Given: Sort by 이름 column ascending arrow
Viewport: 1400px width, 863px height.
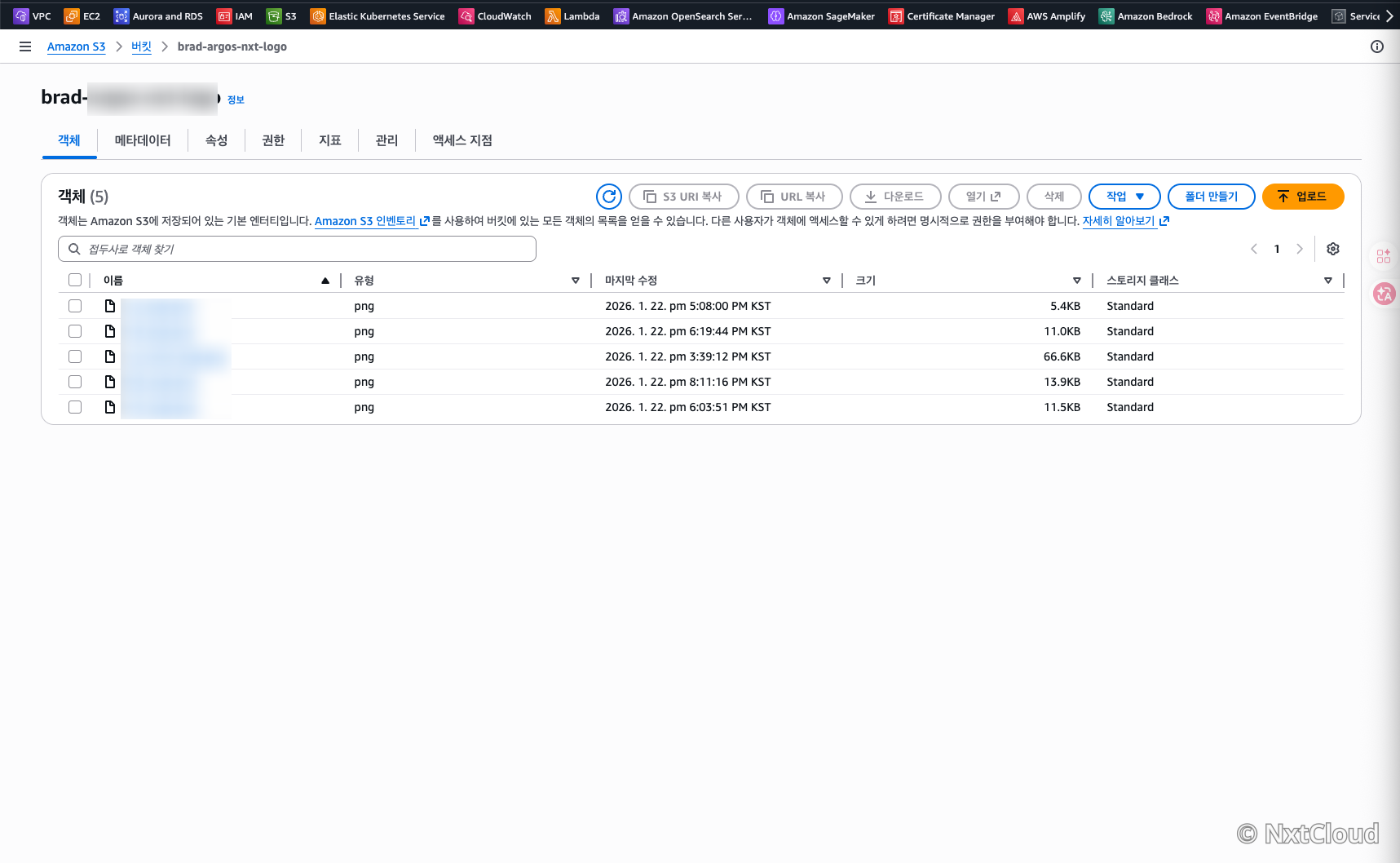Looking at the screenshot, I should [325, 281].
